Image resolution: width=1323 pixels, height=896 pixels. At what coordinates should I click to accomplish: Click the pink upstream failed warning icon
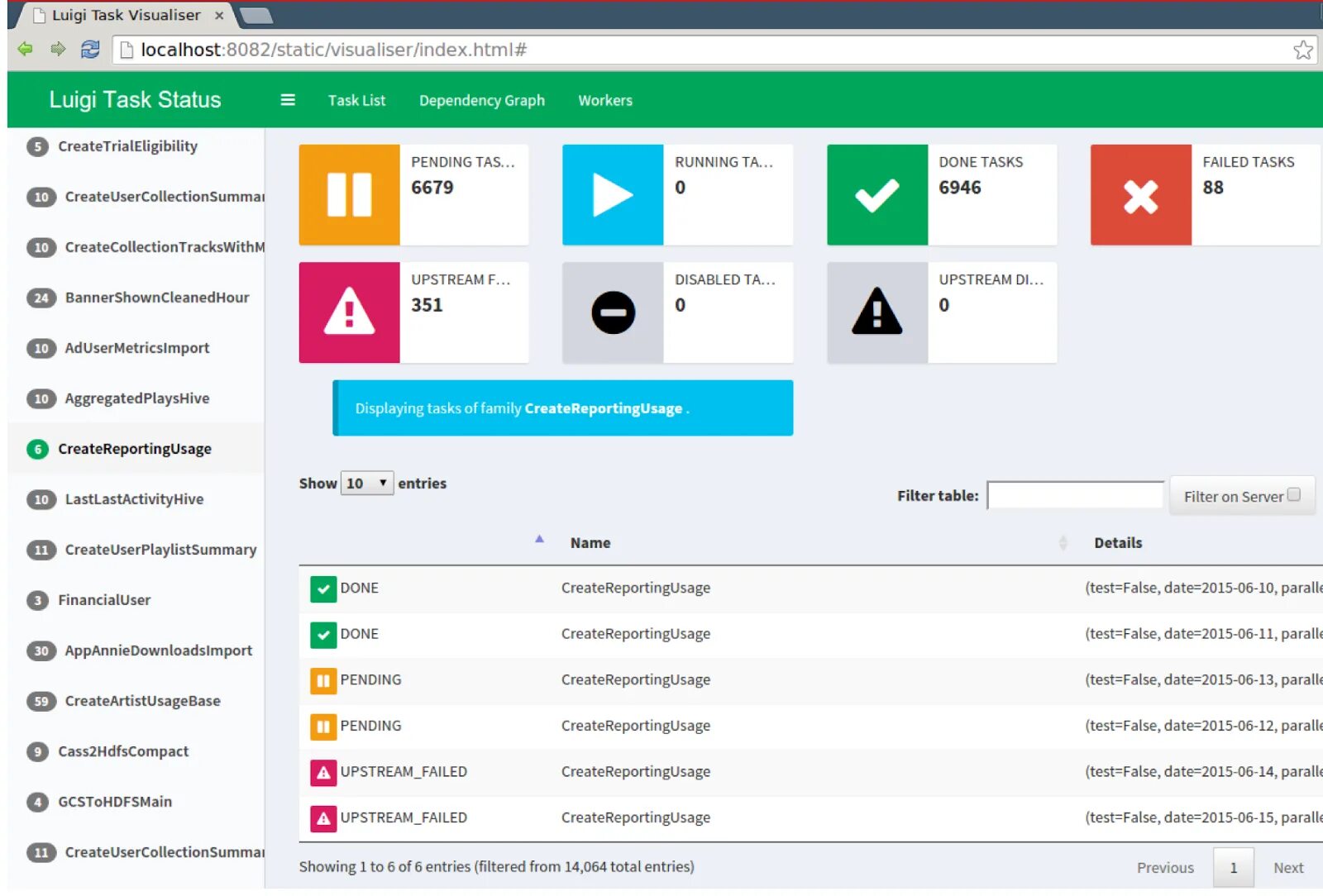point(349,312)
